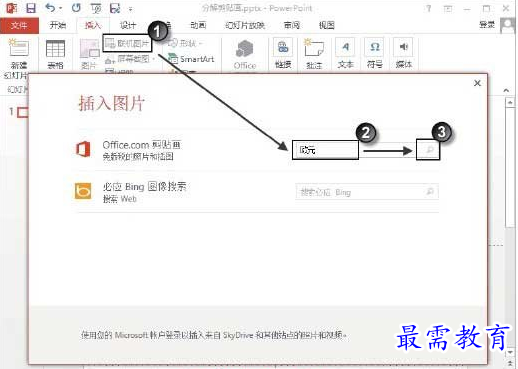
Task: Click the 插入图片 dialog title text
Action: click(112, 103)
